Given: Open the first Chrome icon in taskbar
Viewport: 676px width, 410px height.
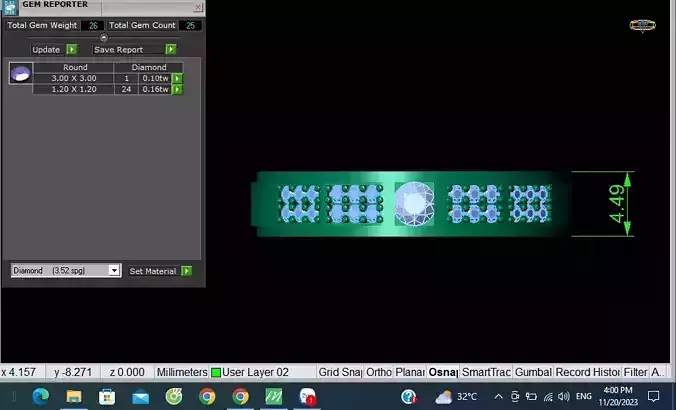Looking at the screenshot, I should point(207,396).
